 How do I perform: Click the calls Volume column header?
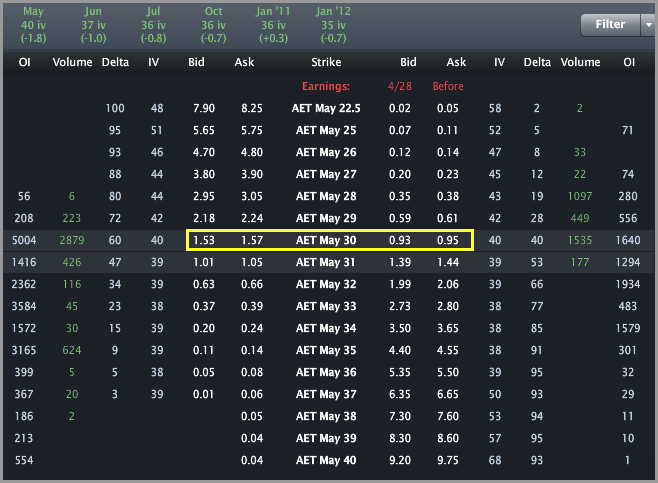click(72, 62)
